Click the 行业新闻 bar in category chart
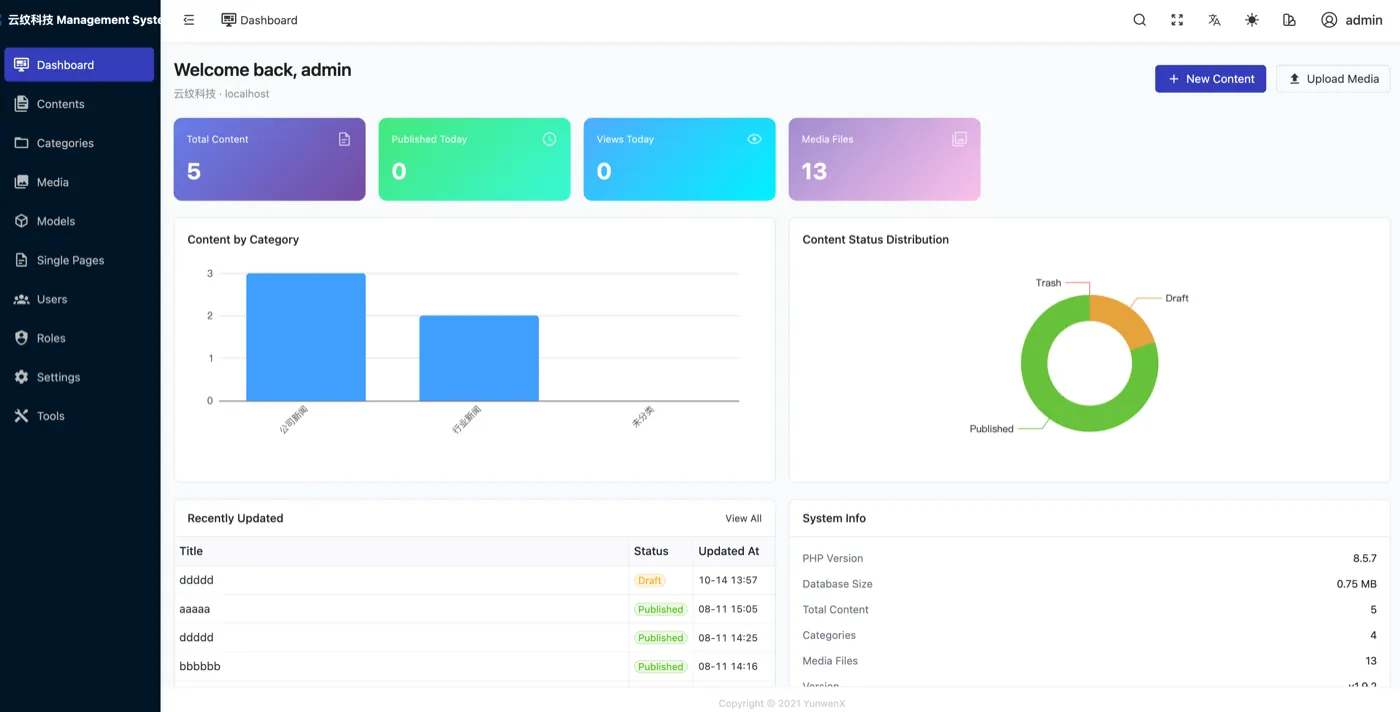The width and height of the screenshot is (1400, 712). (479, 358)
